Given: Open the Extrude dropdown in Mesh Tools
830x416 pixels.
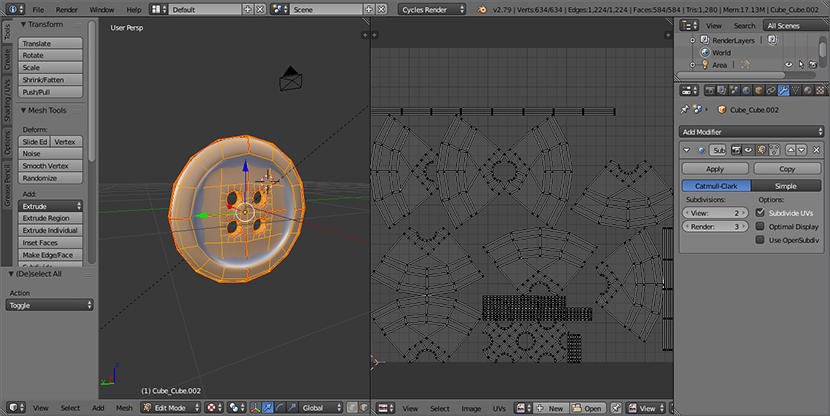Looking at the screenshot, I should 50,206.
